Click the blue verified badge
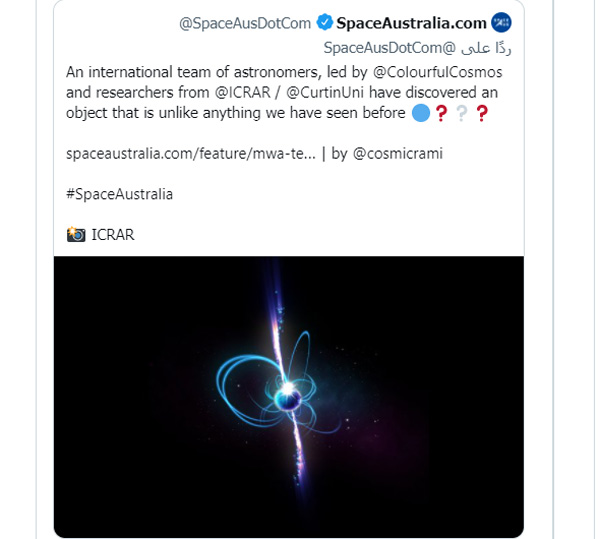 pyautogui.click(x=324, y=23)
